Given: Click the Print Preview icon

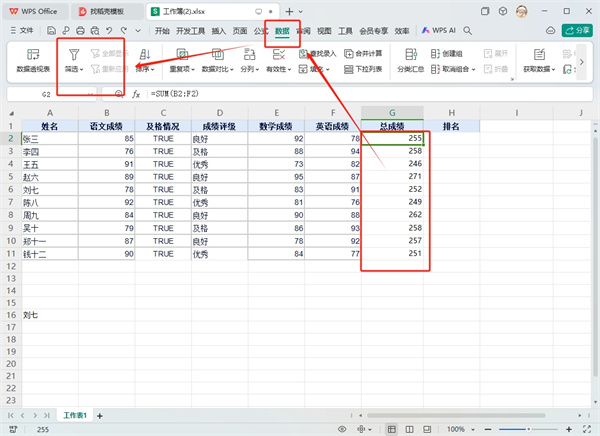Looking at the screenshot, I should point(95,31).
